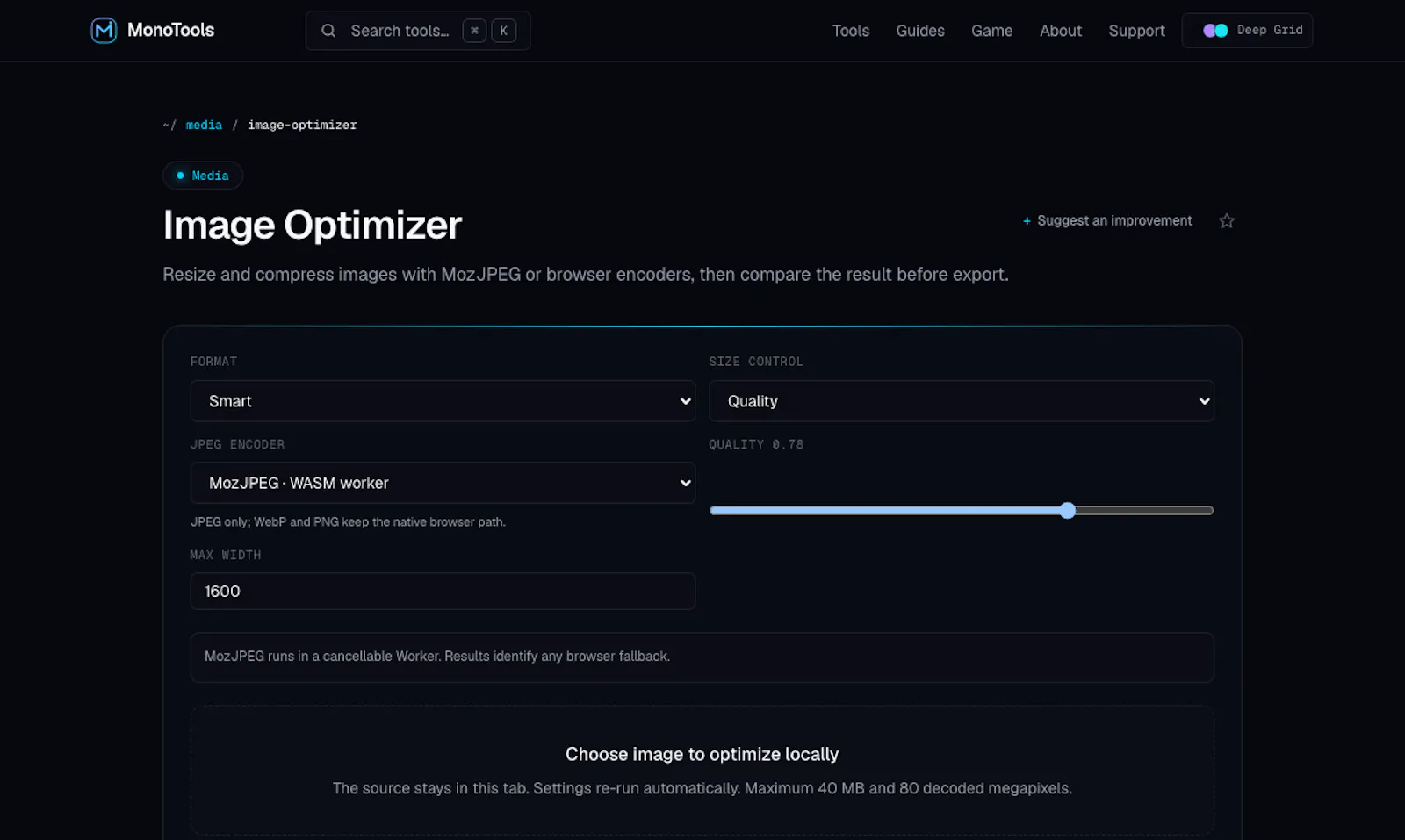Screen dimensions: 1405x840
Task: Click the MonoTools logo icon
Action: coord(104,31)
